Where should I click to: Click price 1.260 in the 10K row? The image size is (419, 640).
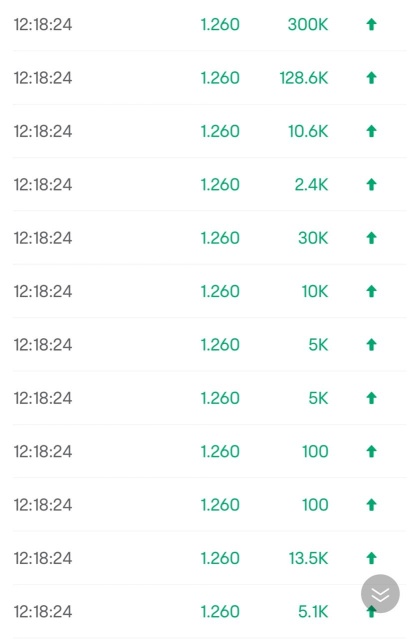click(x=220, y=291)
